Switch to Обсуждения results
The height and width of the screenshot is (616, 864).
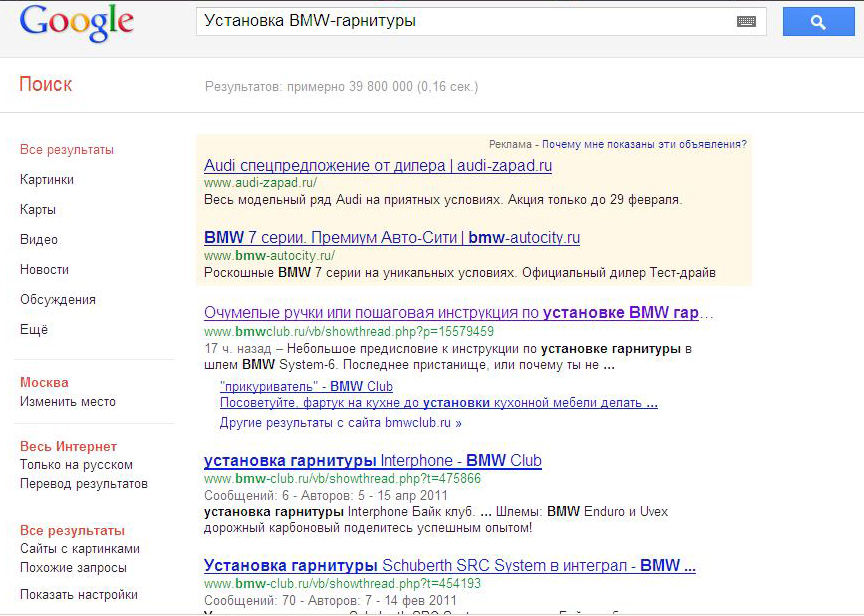tap(58, 300)
